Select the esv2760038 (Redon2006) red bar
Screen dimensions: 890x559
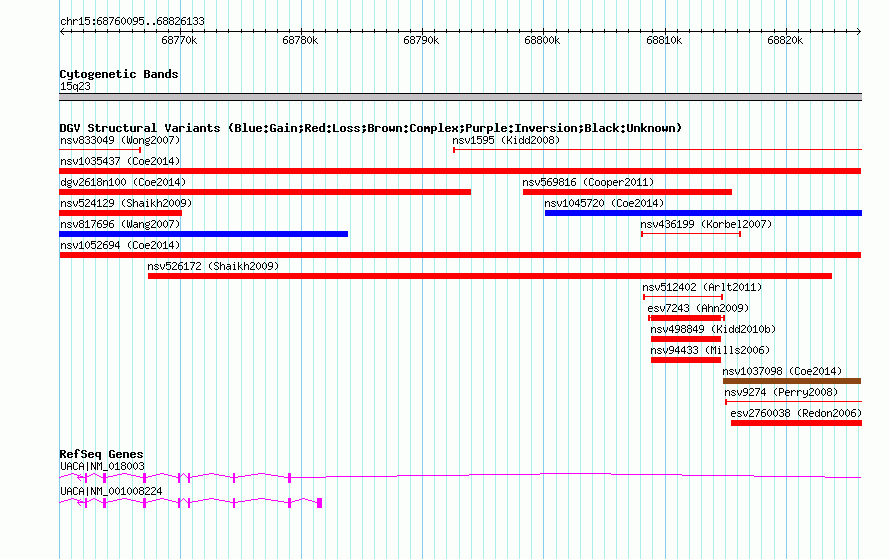[796, 423]
